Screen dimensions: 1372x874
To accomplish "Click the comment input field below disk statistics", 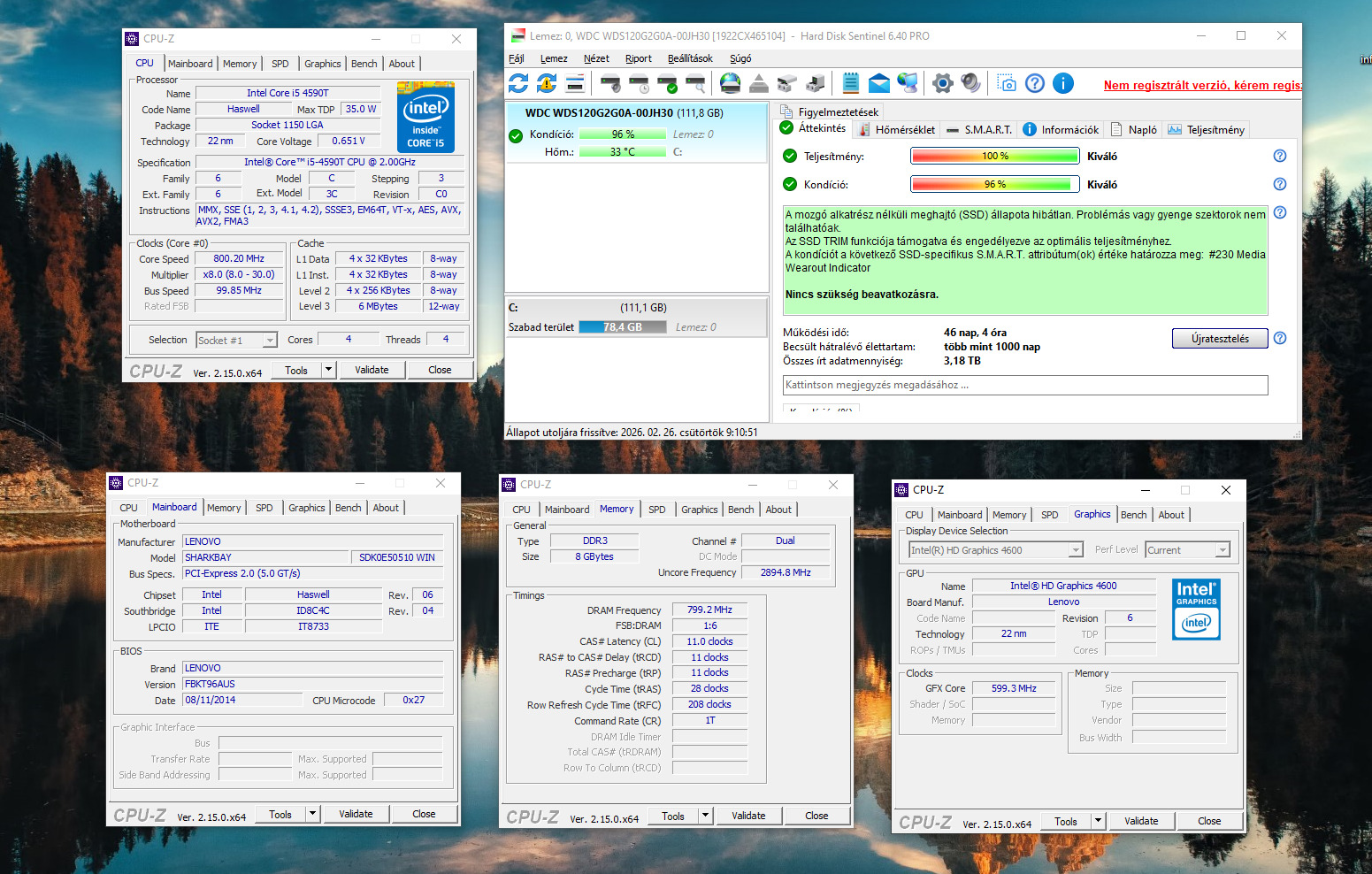I will click(x=1024, y=385).
